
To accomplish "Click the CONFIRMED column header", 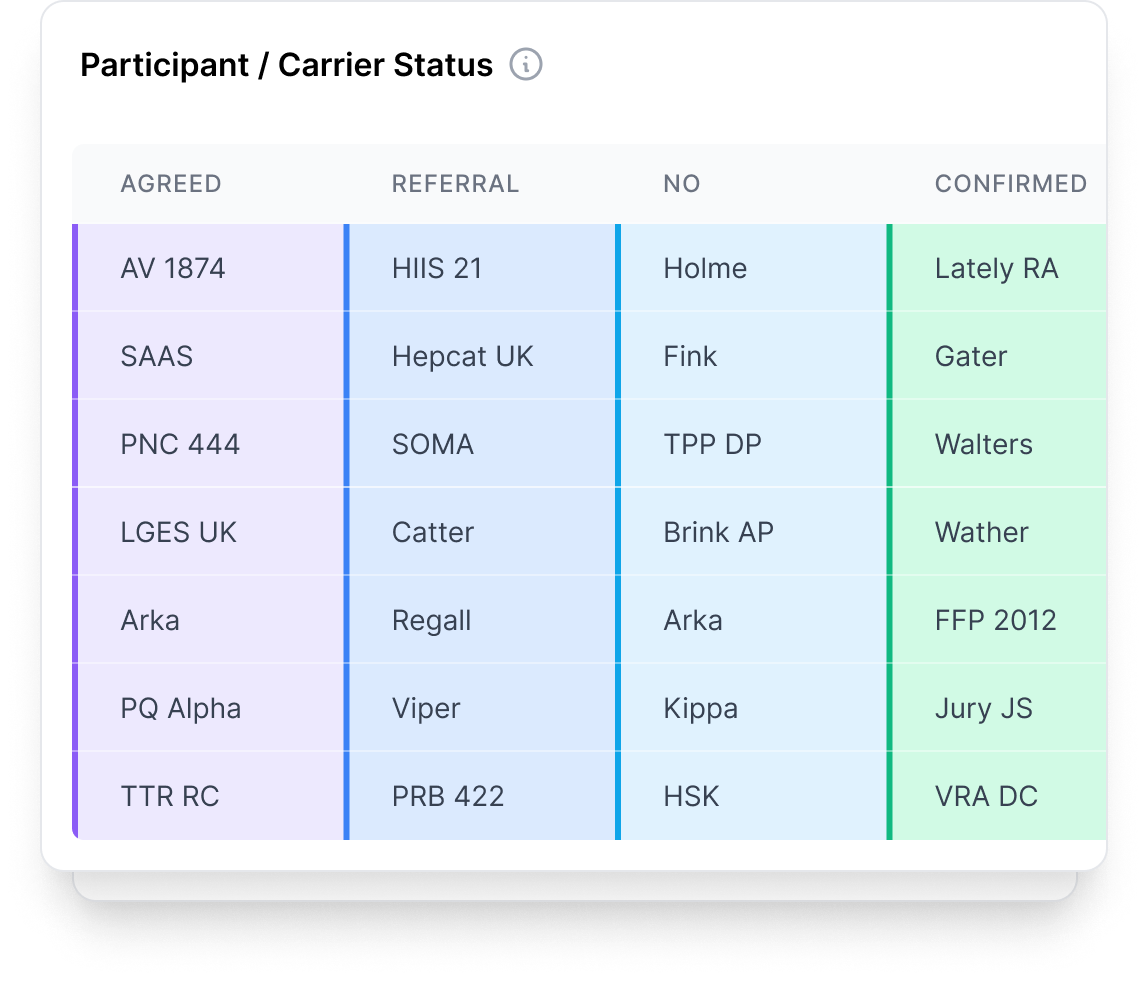I will click(1010, 184).
